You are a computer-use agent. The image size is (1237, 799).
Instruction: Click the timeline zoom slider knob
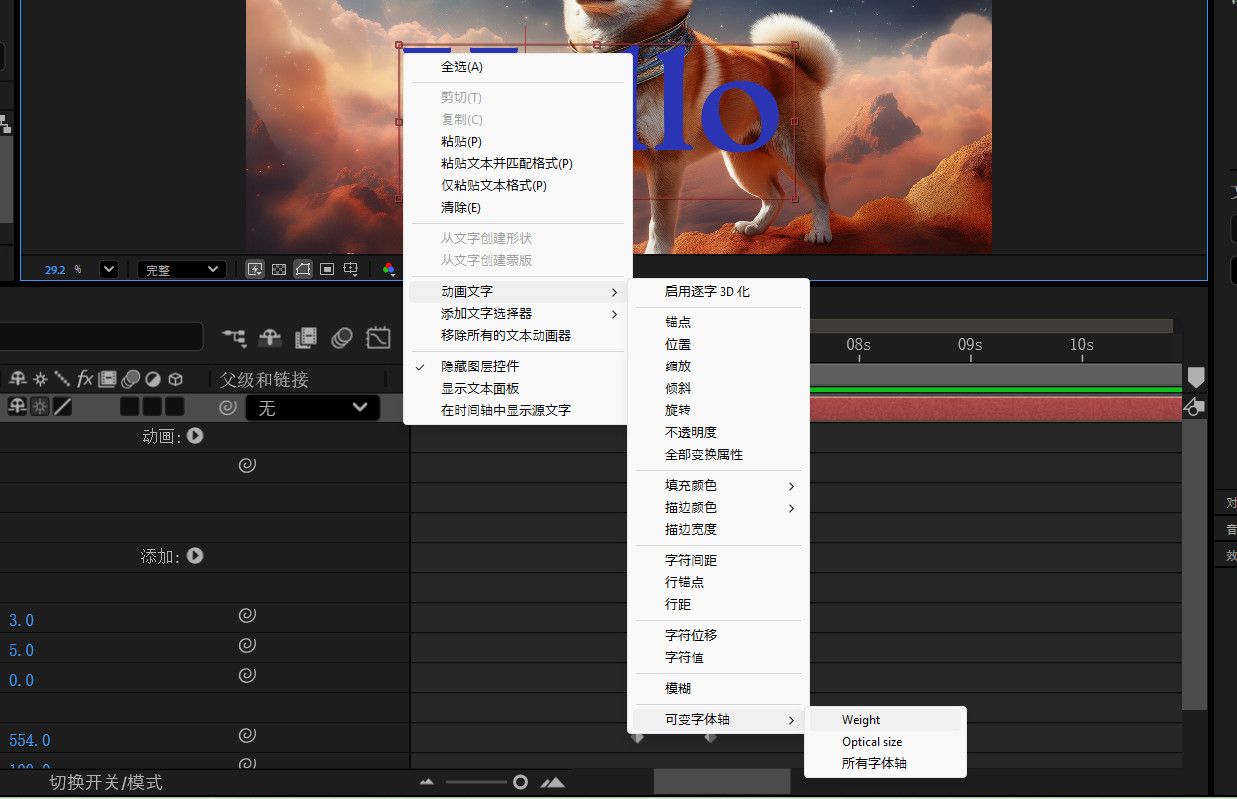[519, 782]
